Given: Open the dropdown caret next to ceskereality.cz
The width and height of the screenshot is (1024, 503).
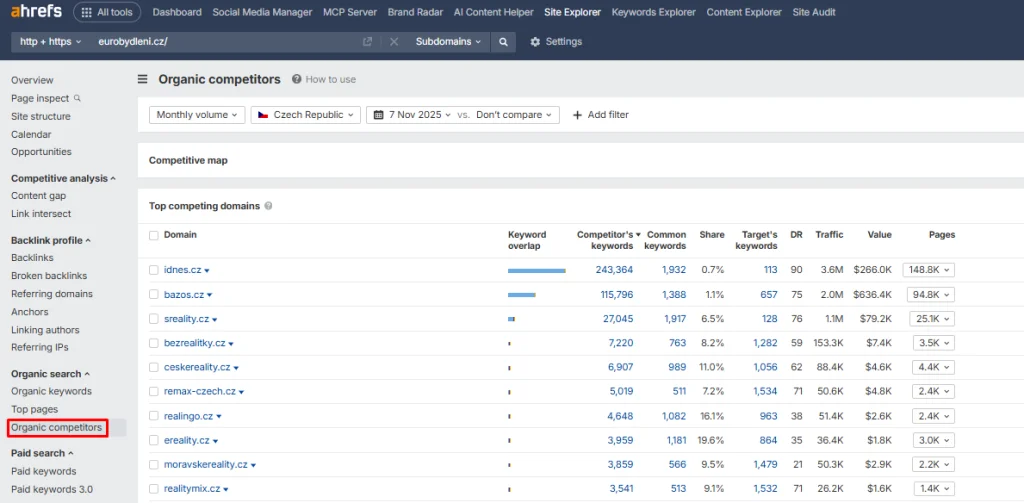Looking at the screenshot, I should [x=236, y=368].
